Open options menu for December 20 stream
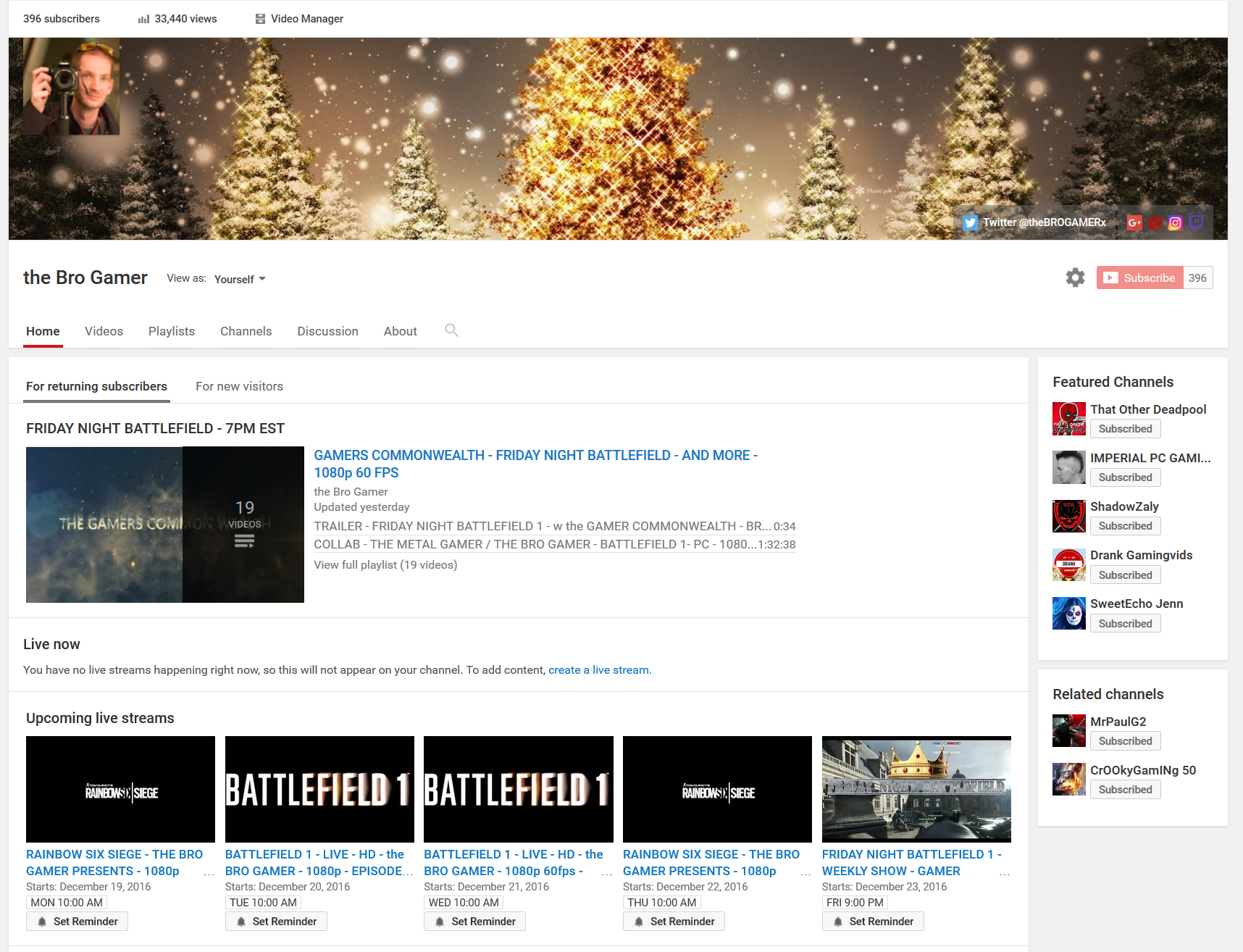Screen dimensions: 1243x952 pos(408,874)
